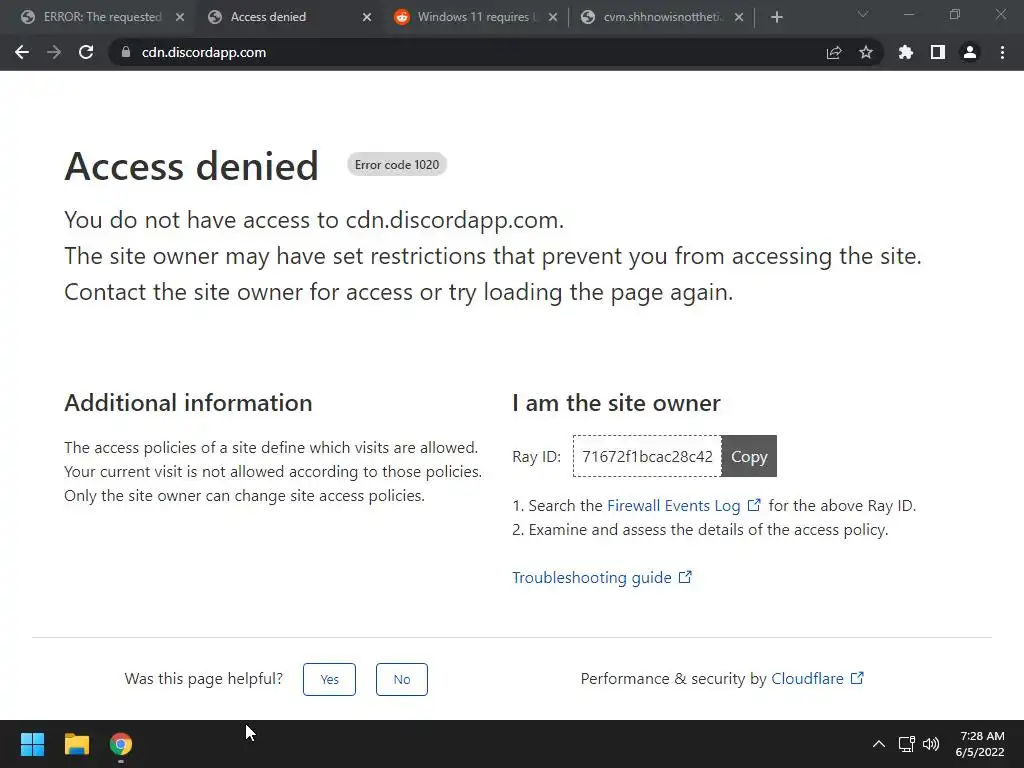Open the Troubleshooting guide link

[592, 577]
